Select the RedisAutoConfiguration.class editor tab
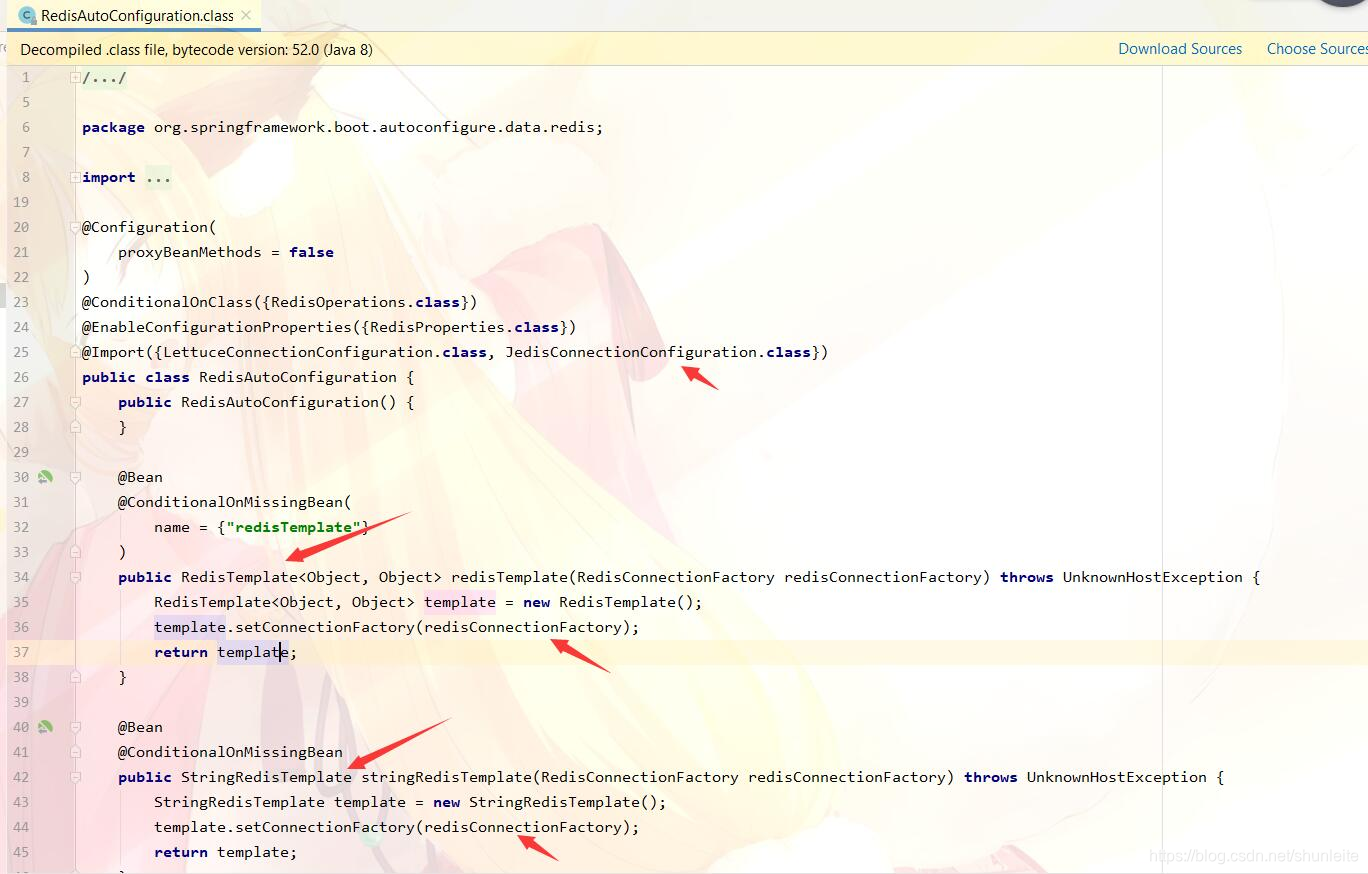This screenshot has width=1368, height=874. coord(135,15)
